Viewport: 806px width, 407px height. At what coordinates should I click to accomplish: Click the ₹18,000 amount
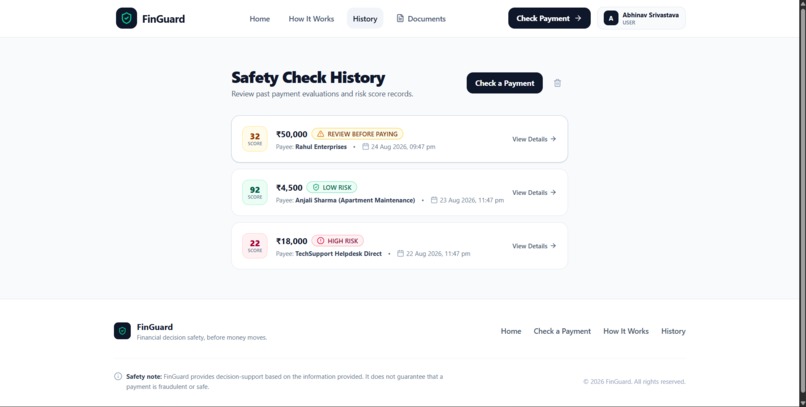click(x=291, y=241)
